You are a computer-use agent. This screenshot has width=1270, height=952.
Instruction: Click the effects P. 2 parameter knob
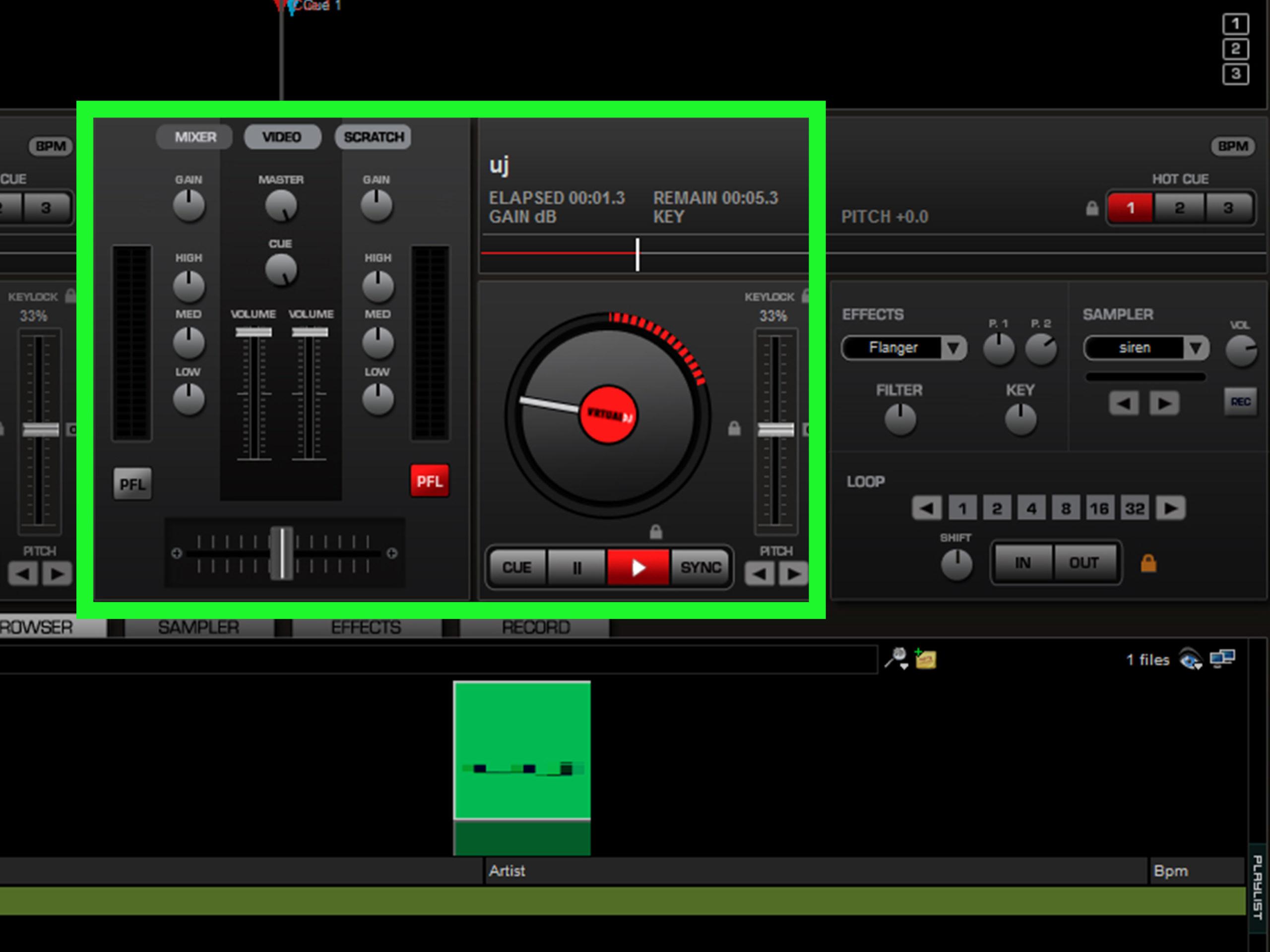tap(1041, 349)
